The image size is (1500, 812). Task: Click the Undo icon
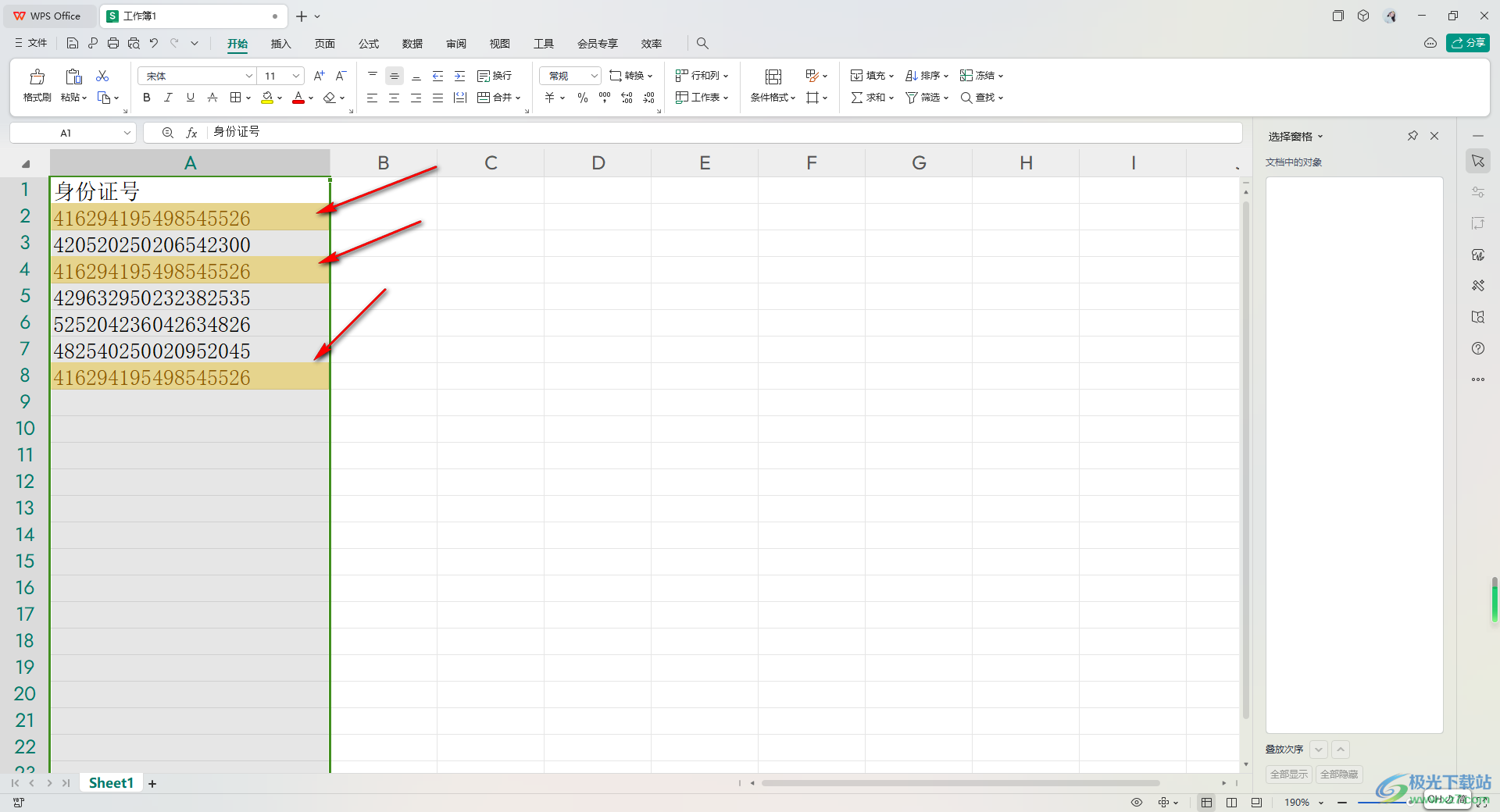tap(154, 43)
